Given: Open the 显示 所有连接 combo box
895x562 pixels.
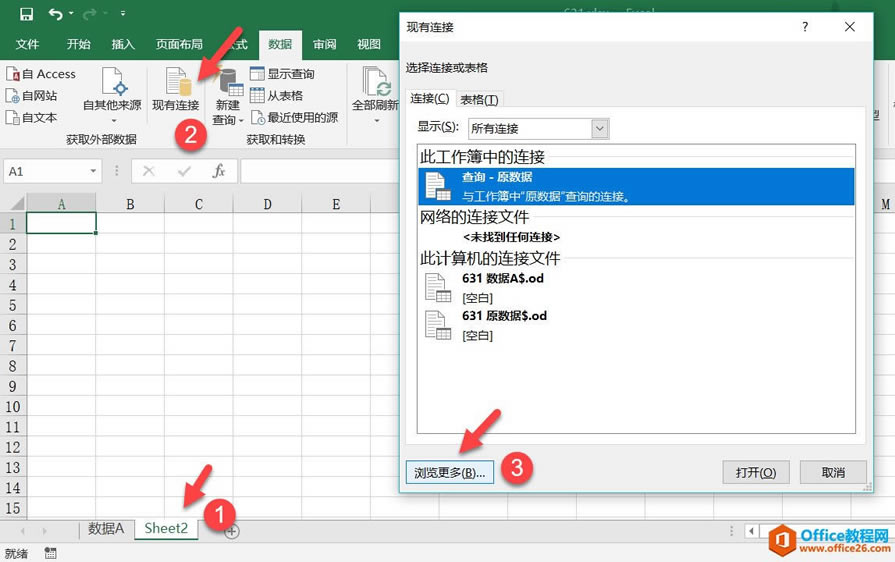Looking at the screenshot, I should [538, 128].
